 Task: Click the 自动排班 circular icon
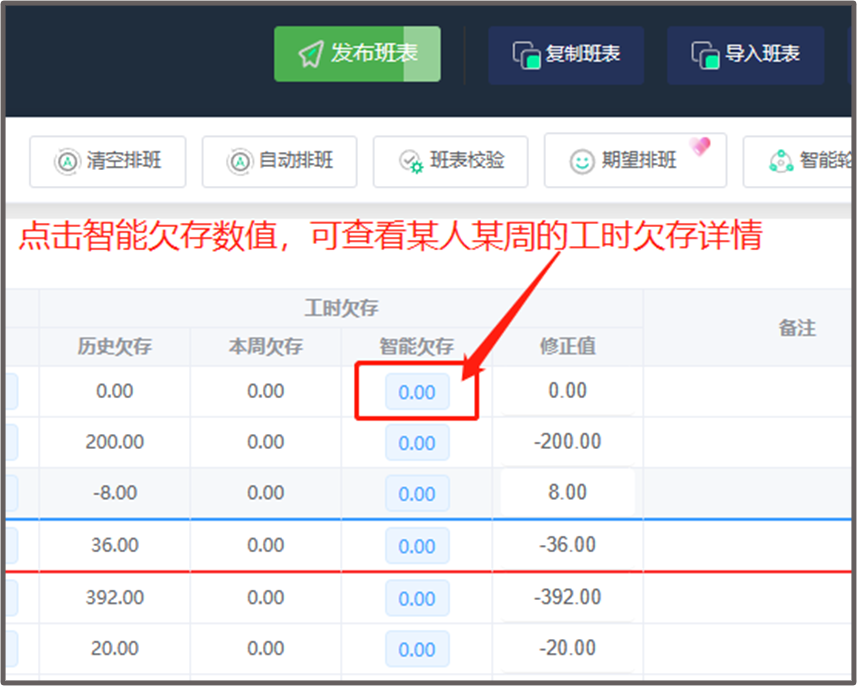coord(239,161)
